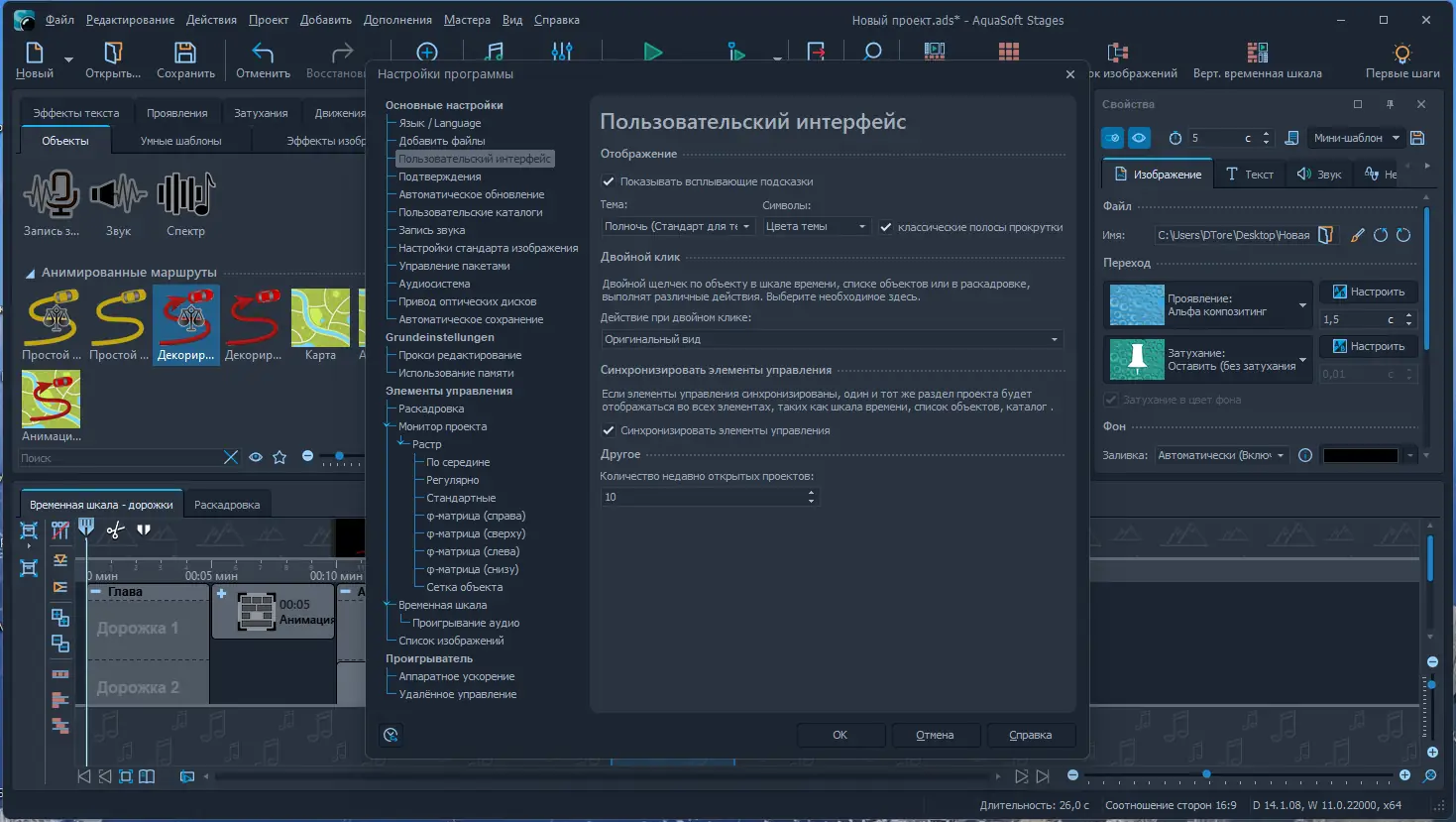Open the theme dropdown
Screen dimensions: 1456x822
click(x=677, y=227)
